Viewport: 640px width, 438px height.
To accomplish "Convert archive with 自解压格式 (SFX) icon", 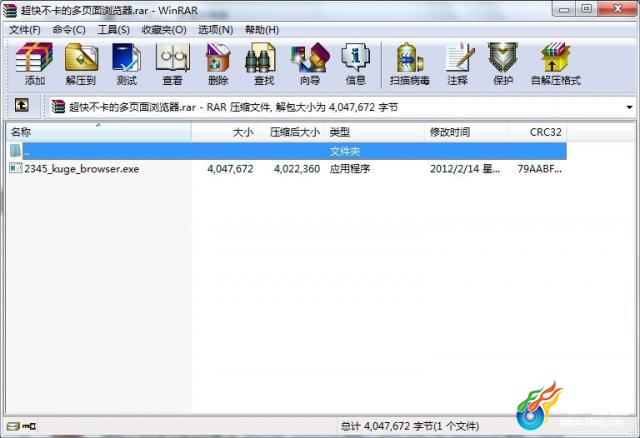I will pyautogui.click(x=556, y=64).
